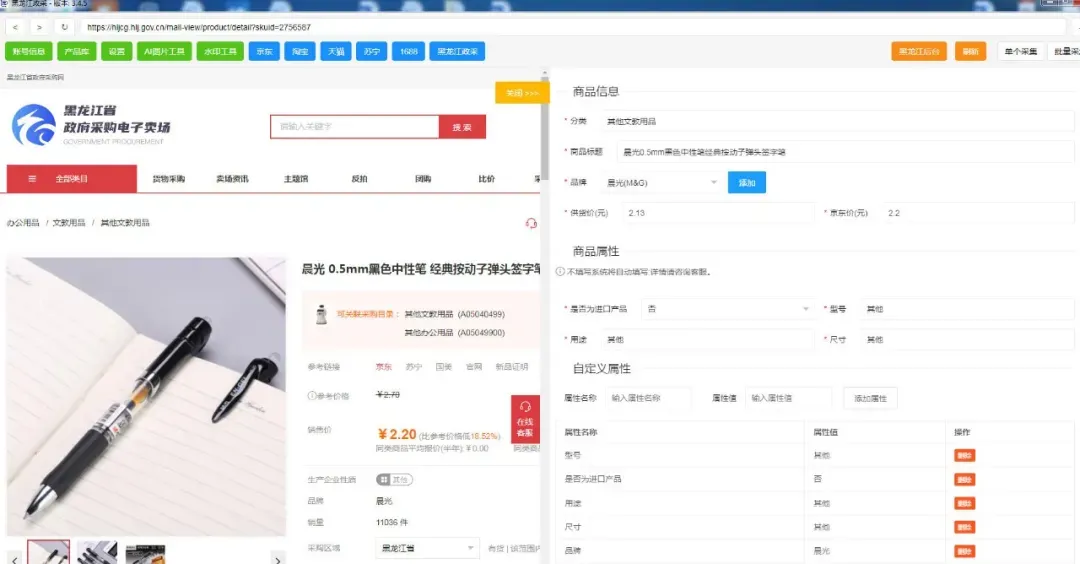Switch to the 天猫 source
Image resolution: width=1080 pixels, height=564 pixels.
pos(336,52)
